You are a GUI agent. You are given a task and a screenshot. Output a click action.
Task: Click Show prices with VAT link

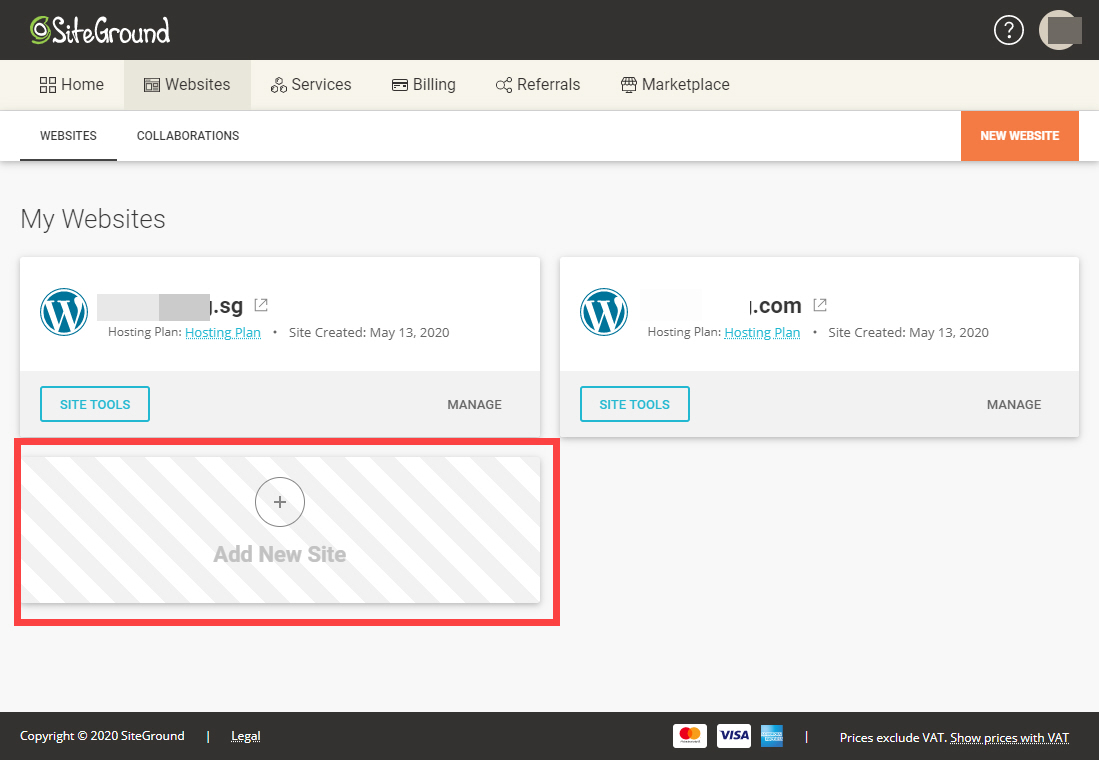(1009, 738)
